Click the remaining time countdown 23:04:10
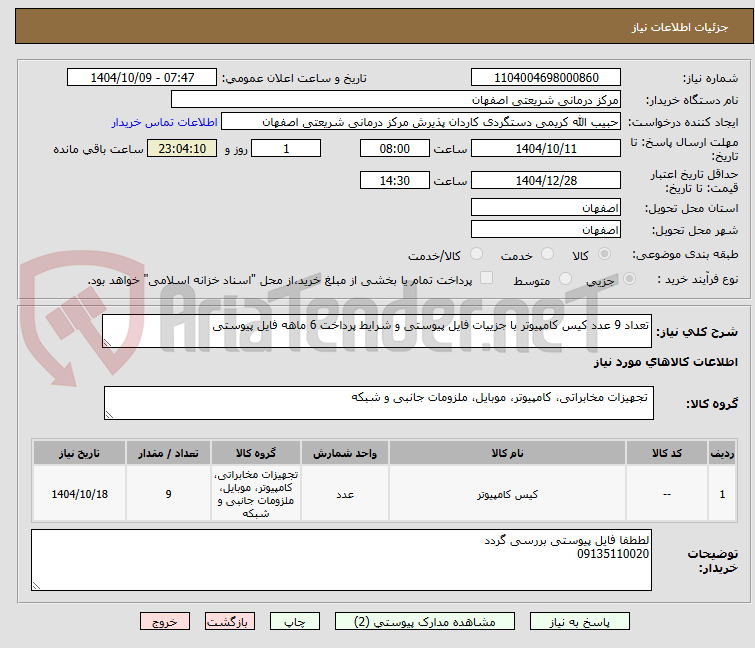Image resolution: width=755 pixels, height=648 pixels. click(182, 148)
